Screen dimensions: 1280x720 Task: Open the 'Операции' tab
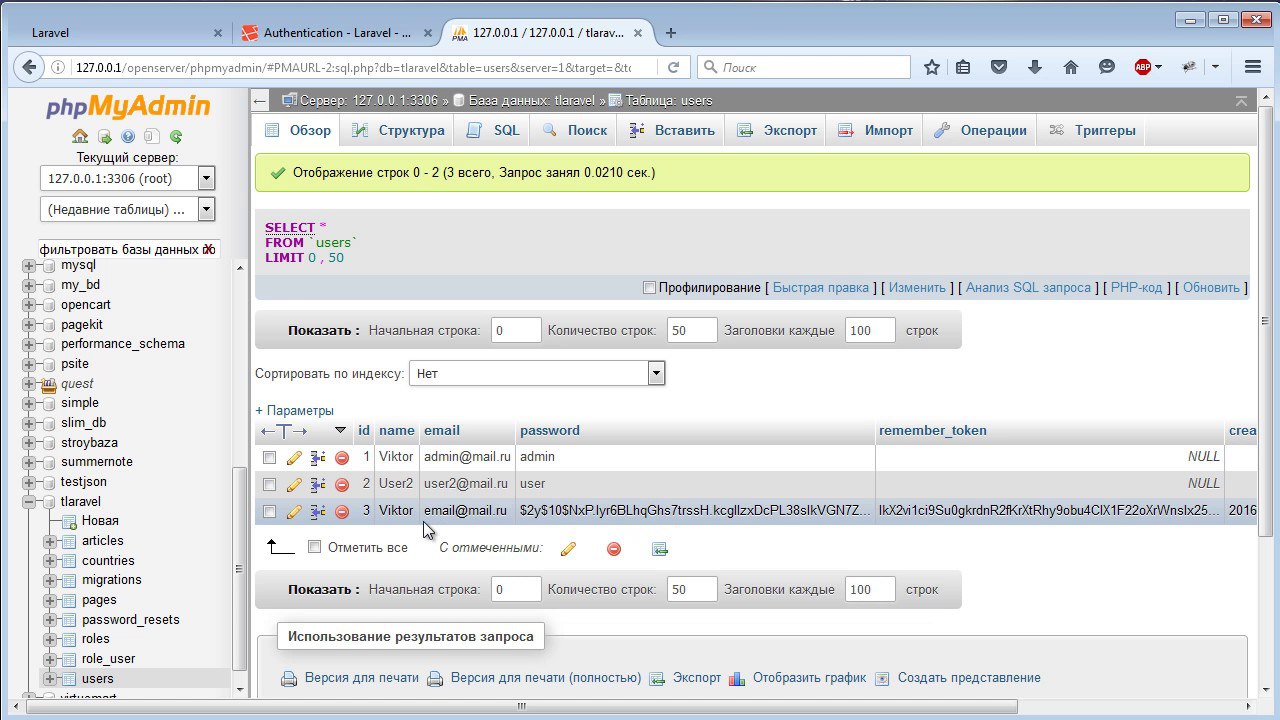[980, 130]
